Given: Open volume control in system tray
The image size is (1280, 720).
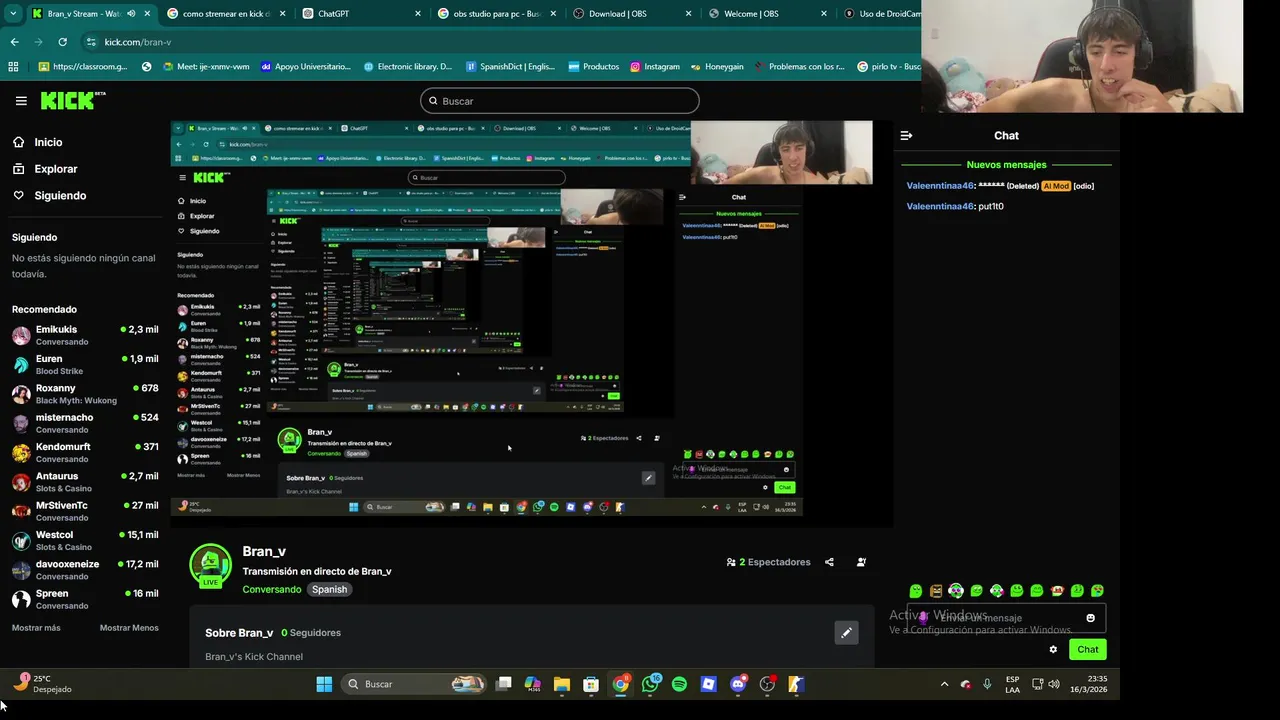Looking at the screenshot, I should pos(1054,684).
